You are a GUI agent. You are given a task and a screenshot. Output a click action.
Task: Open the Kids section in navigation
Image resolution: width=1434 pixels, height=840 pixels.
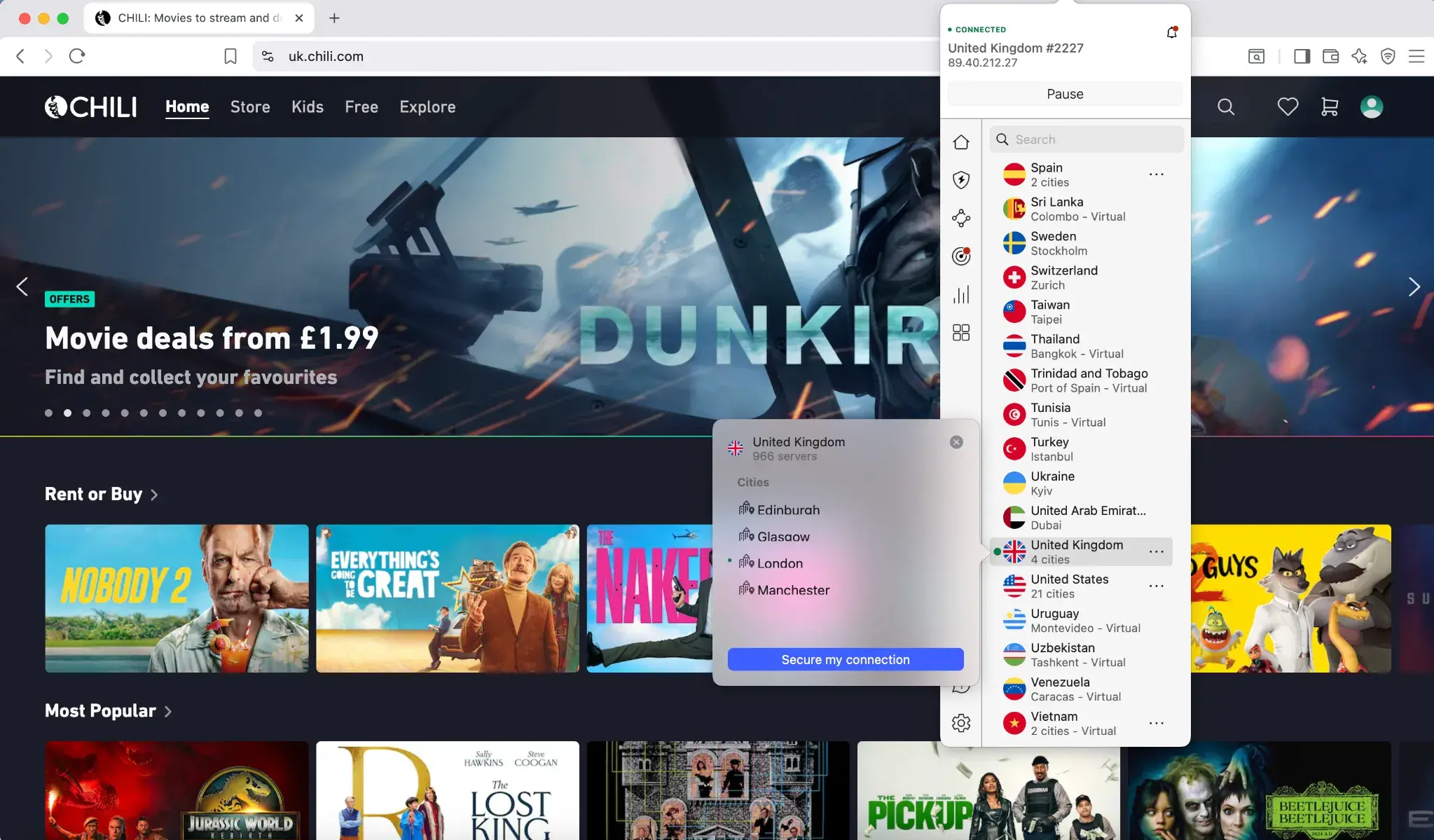coord(307,107)
